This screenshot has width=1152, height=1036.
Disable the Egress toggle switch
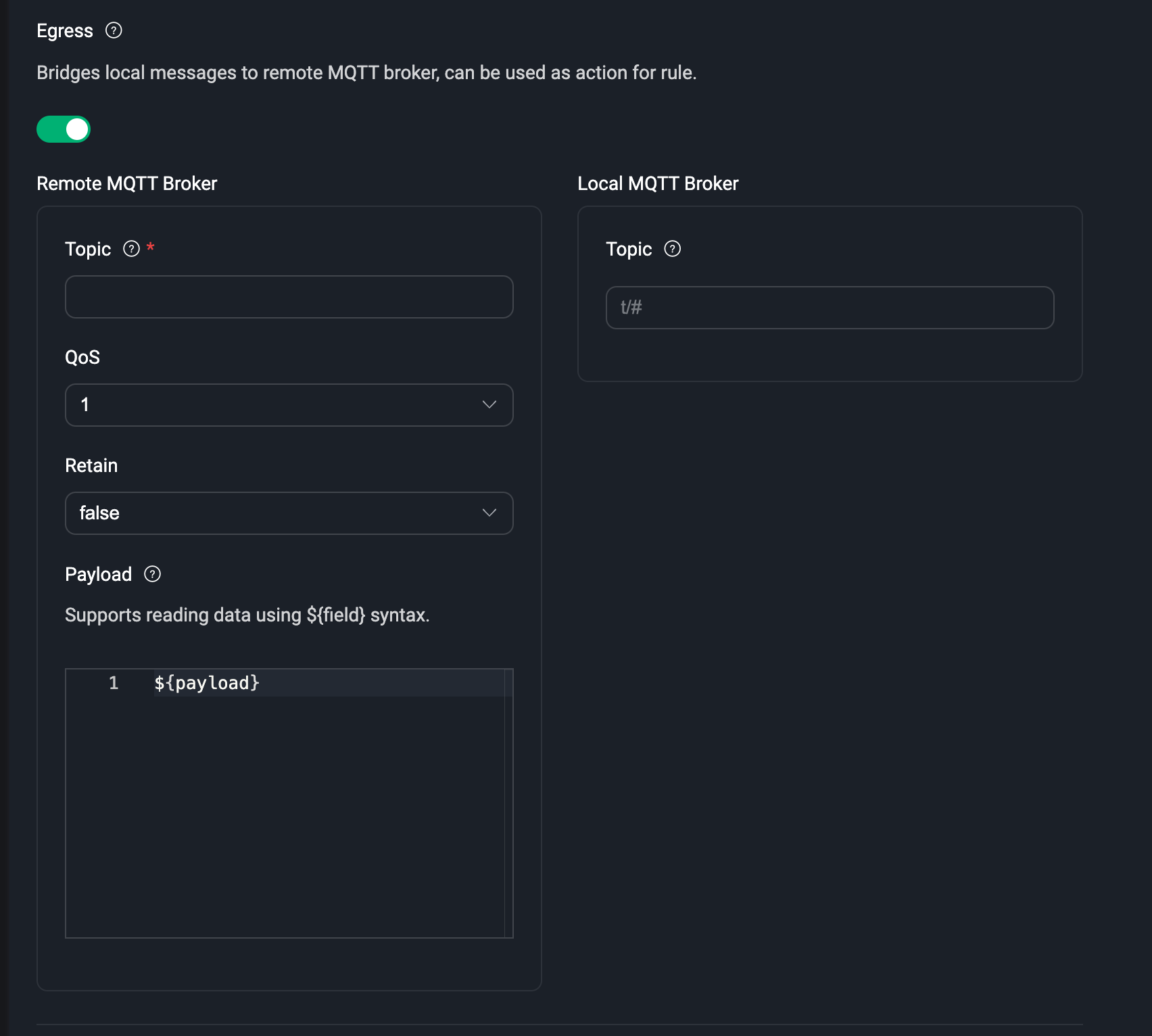[x=64, y=129]
